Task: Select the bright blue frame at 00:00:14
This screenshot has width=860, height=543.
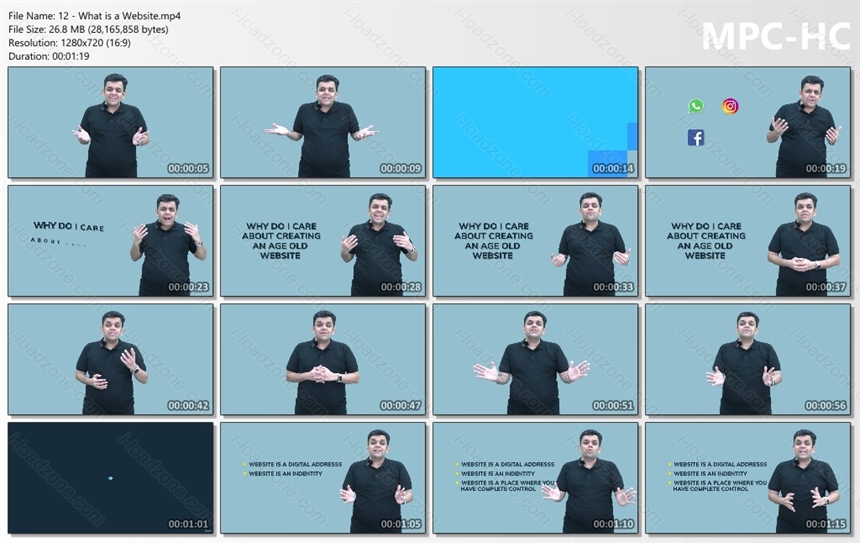Action: click(535, 122)
